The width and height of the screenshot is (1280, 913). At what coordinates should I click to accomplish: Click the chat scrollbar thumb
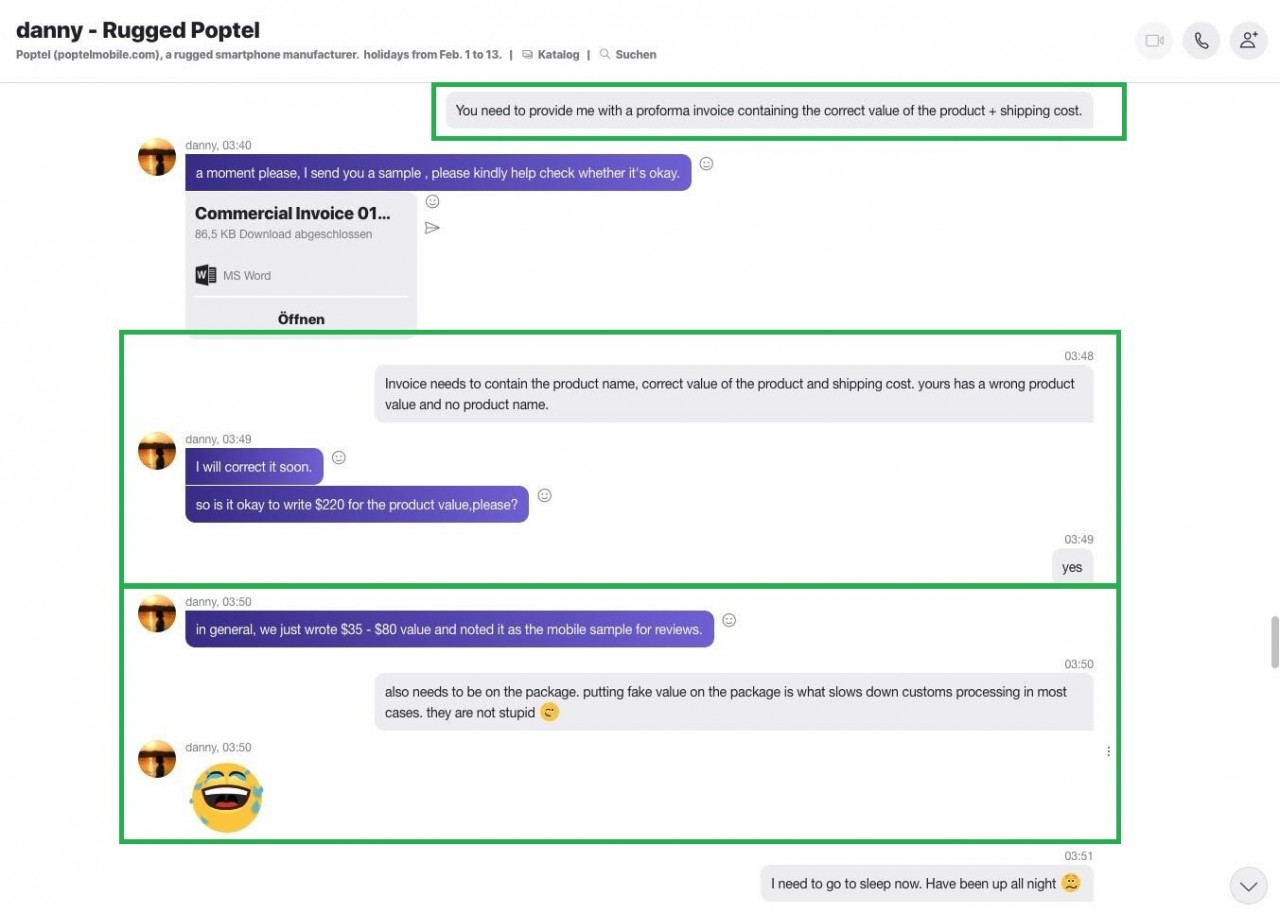1274,642
